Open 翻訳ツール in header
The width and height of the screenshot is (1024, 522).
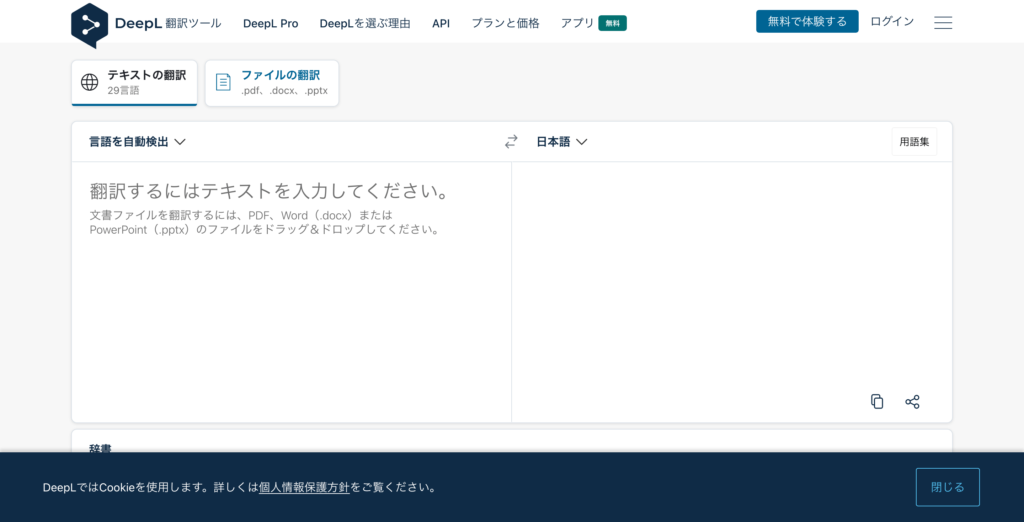tap(193, 24)
